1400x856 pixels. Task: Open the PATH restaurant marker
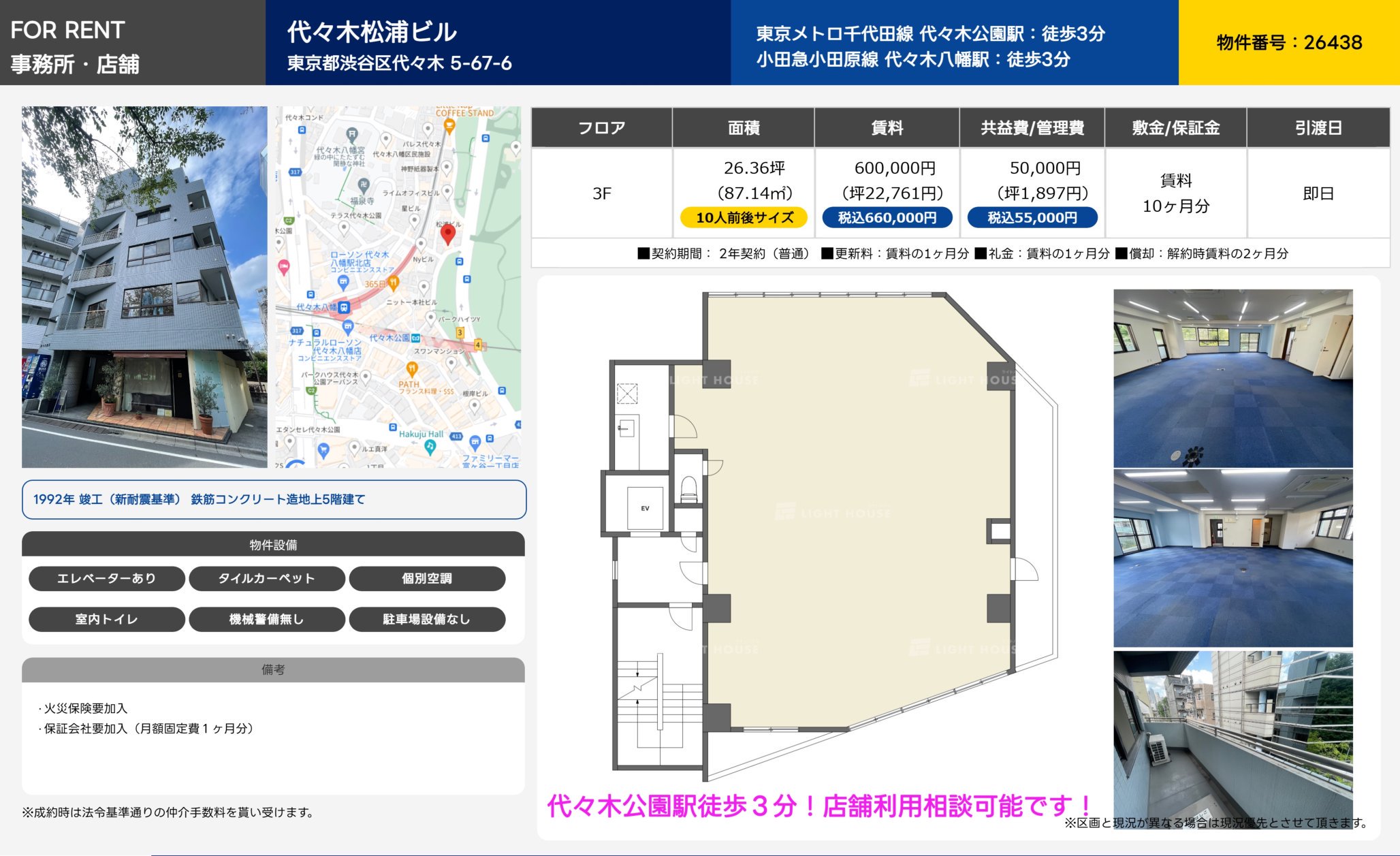tap(411, 370)
